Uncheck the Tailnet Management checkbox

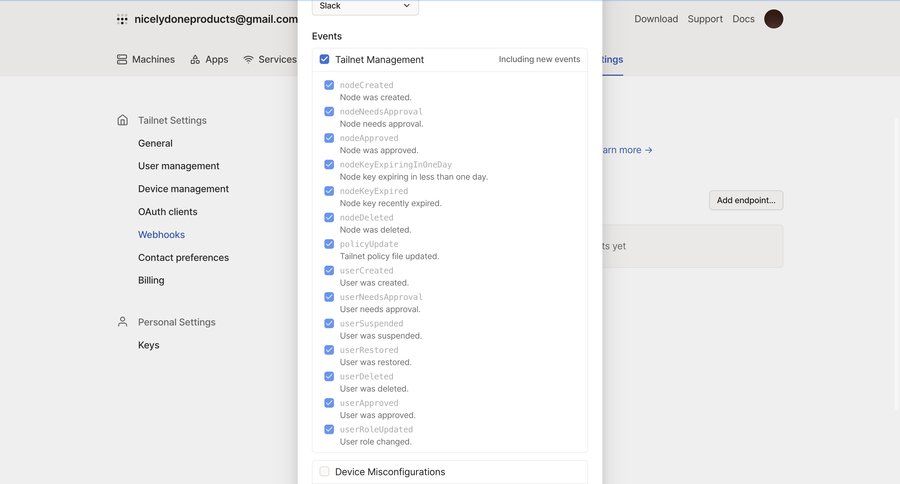pyautogui.click(x=324, y=59)
